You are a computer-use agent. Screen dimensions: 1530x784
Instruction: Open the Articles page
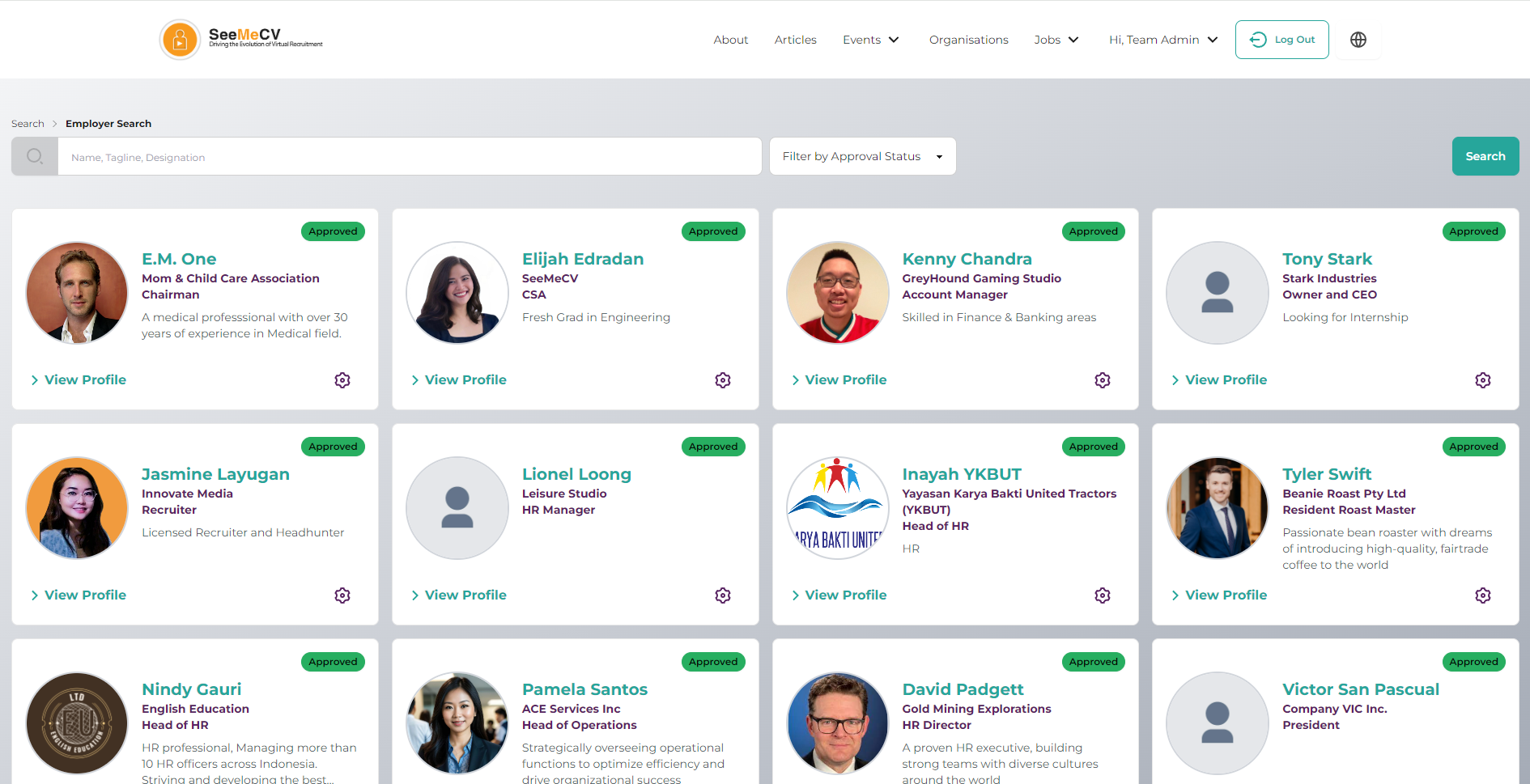pos(796,40)
